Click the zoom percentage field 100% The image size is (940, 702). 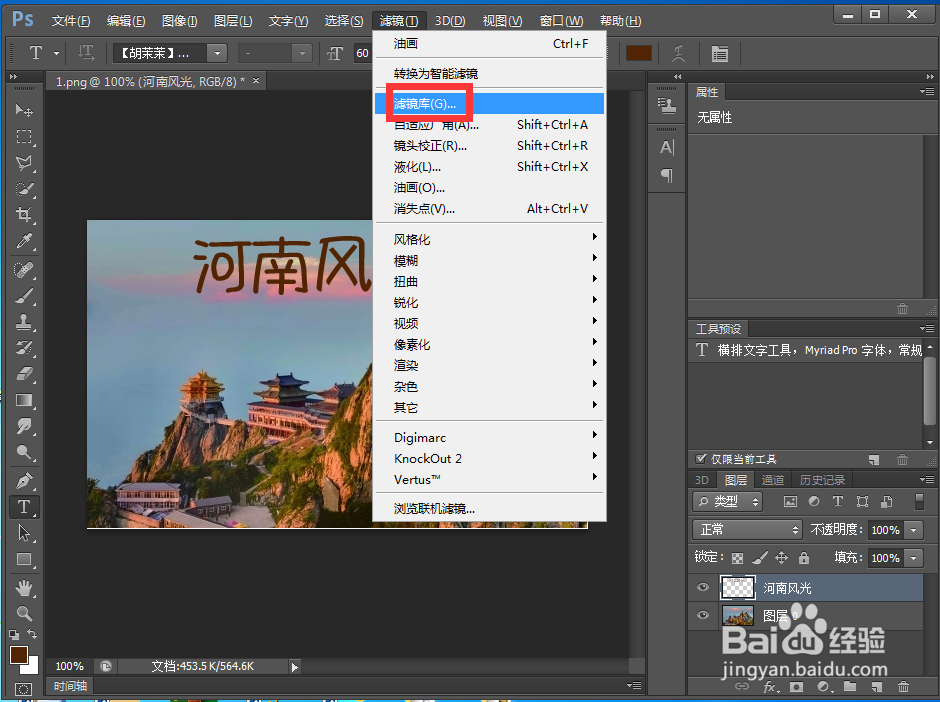click(70, 666)
